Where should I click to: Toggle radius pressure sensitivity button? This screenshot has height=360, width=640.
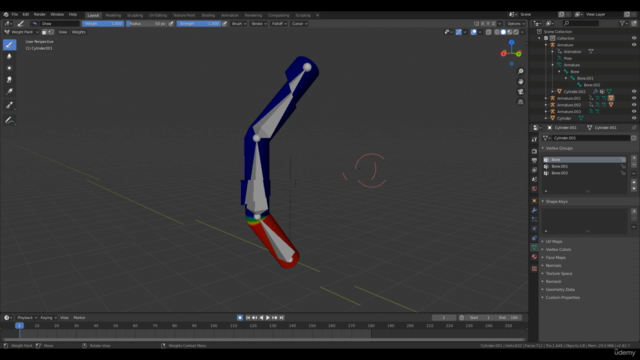[171, 24]
